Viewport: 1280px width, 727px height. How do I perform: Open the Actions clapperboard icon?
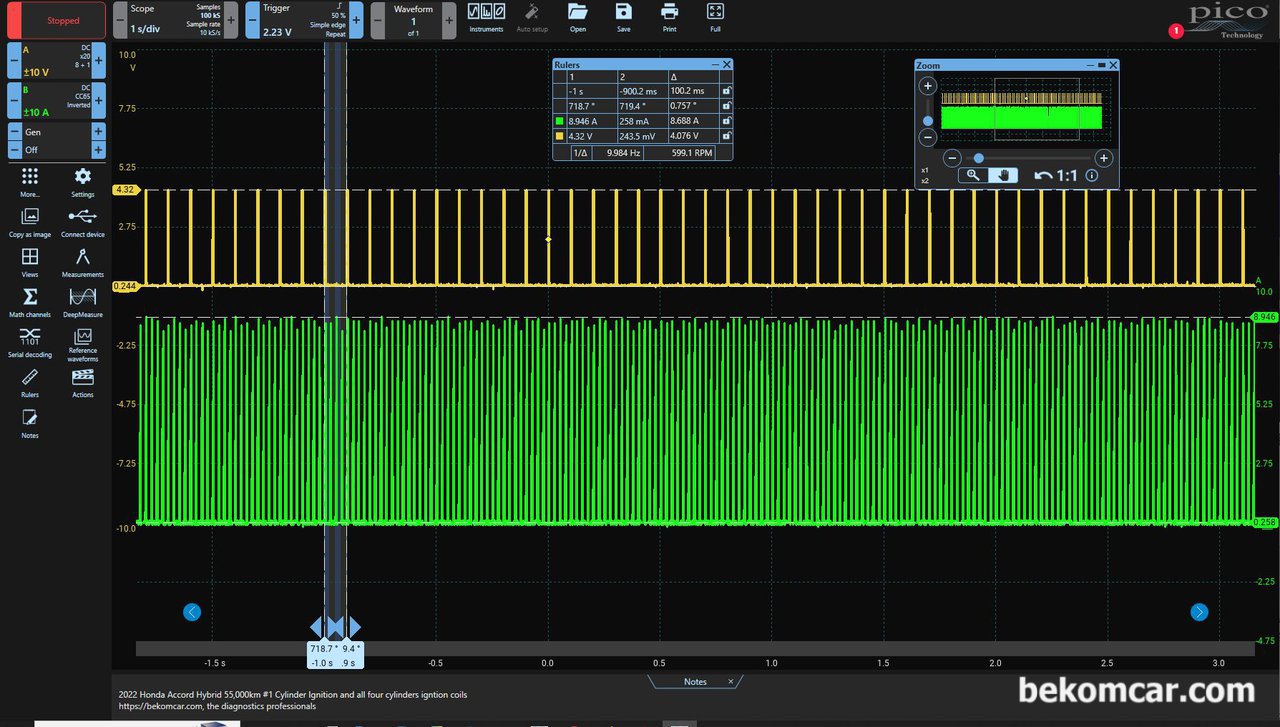click(83, 377)
